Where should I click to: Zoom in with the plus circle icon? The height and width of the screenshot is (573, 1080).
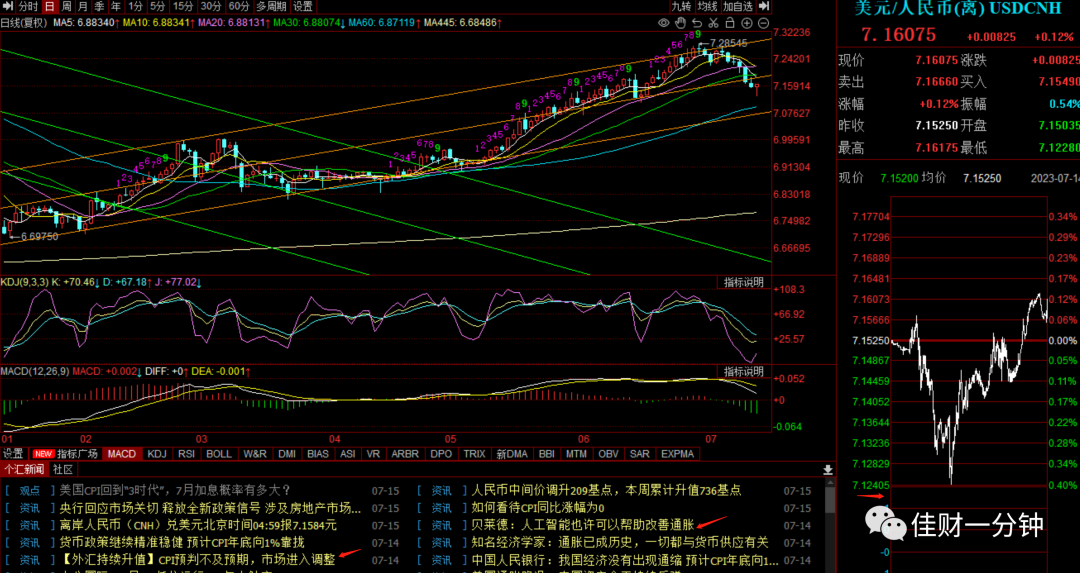click(747, 23)
